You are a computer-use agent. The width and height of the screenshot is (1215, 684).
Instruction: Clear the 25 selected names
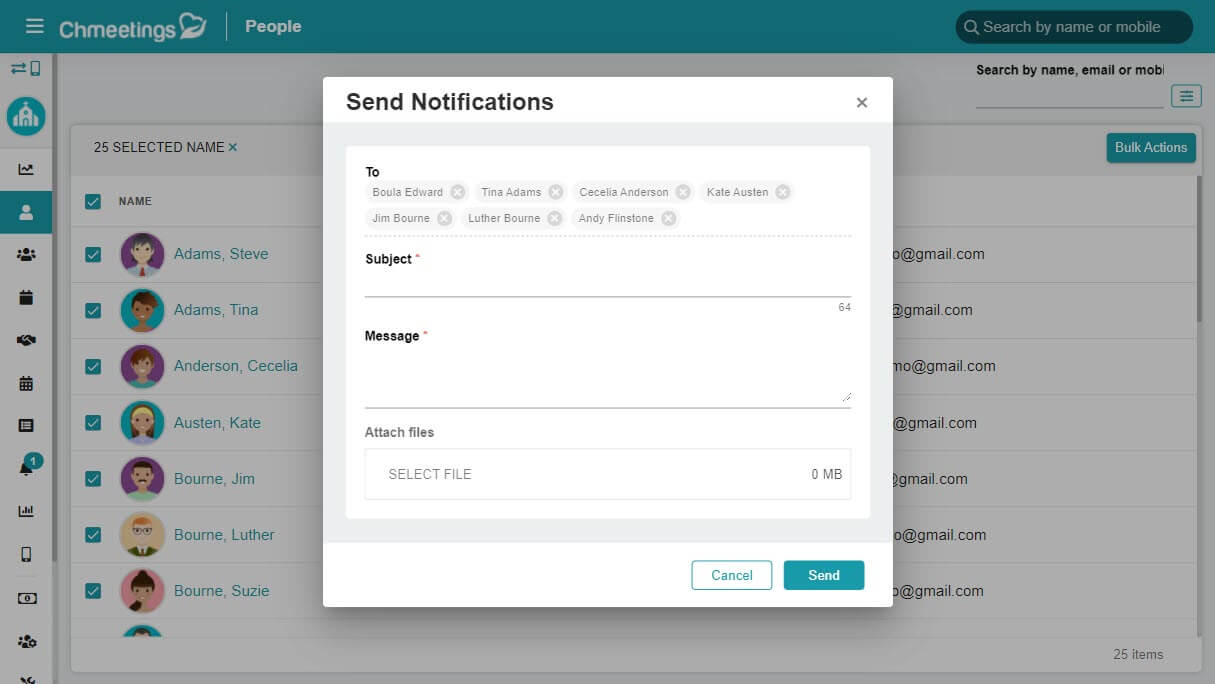233,147
